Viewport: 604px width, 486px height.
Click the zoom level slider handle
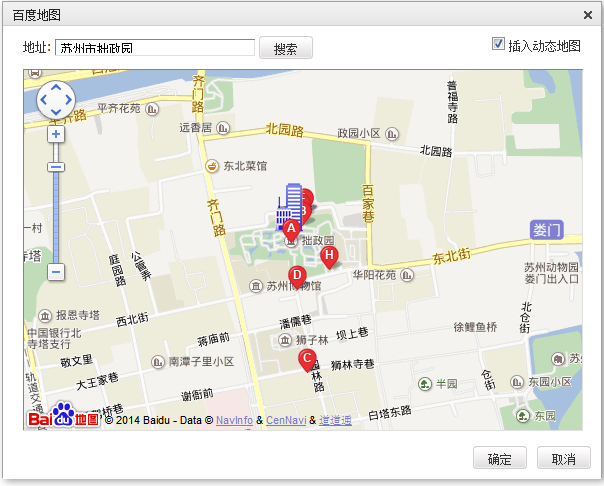(x=56, y=166)
